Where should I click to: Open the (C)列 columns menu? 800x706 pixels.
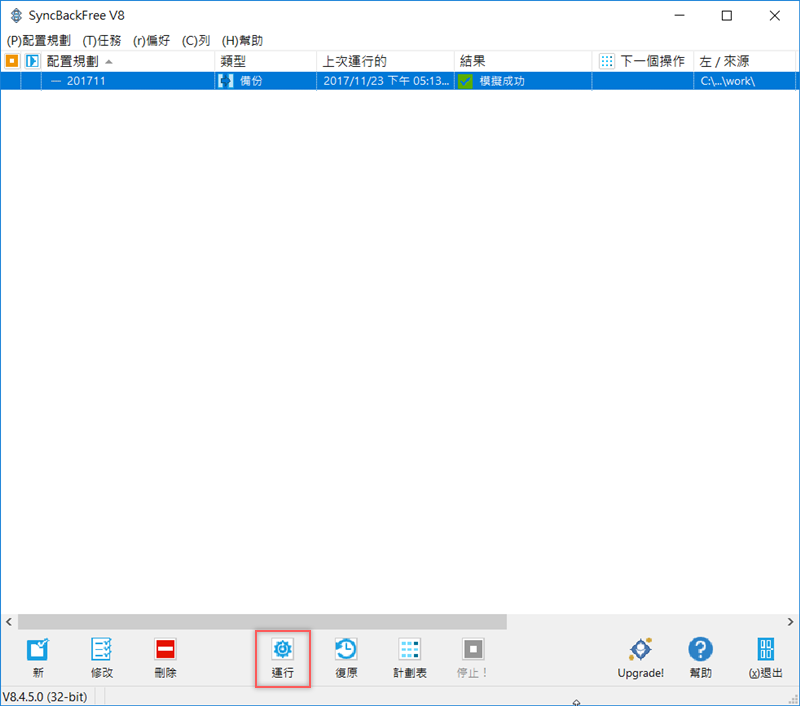pos(196,40)
